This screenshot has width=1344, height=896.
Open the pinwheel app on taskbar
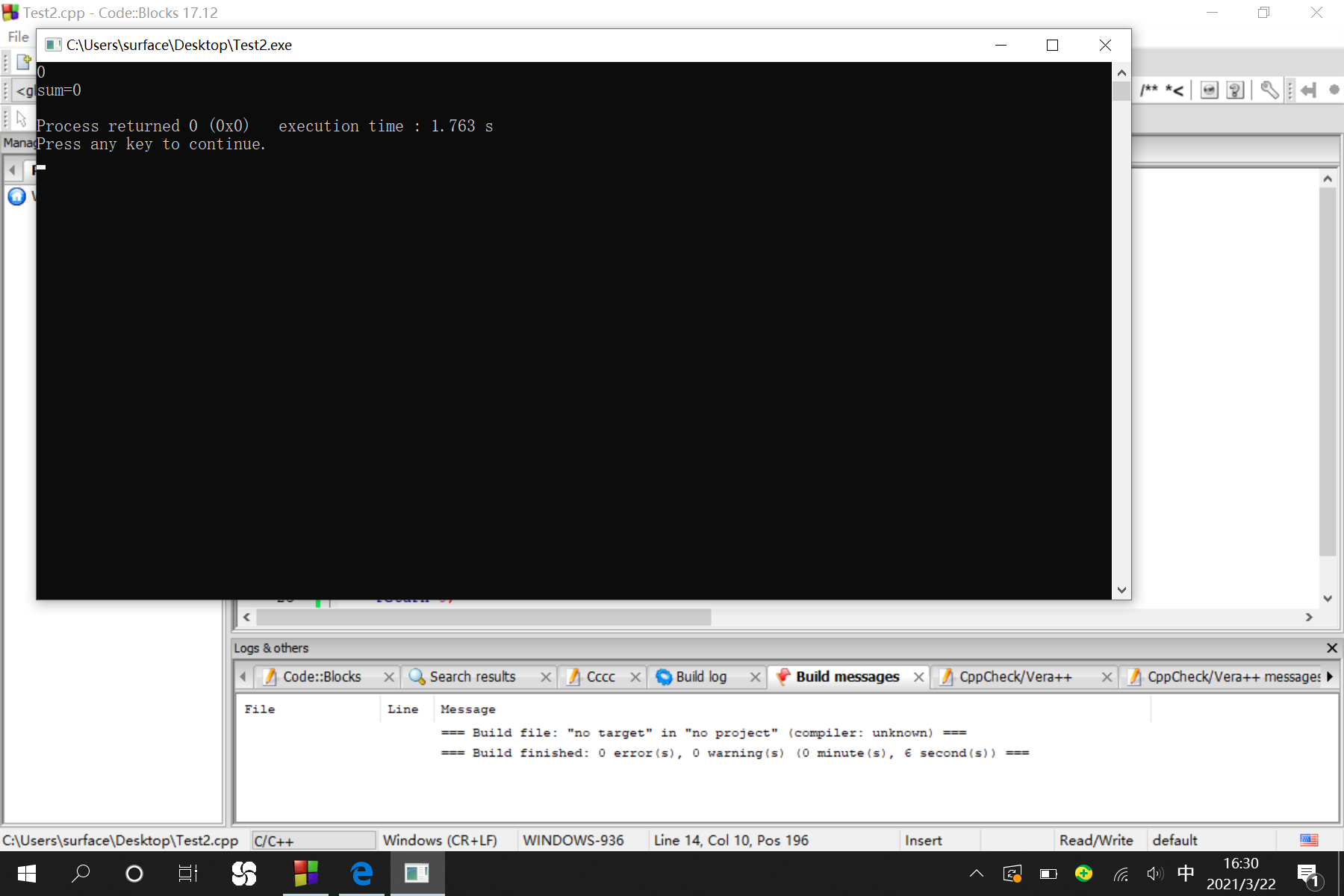pyautogui.click(x=244, y=873)
